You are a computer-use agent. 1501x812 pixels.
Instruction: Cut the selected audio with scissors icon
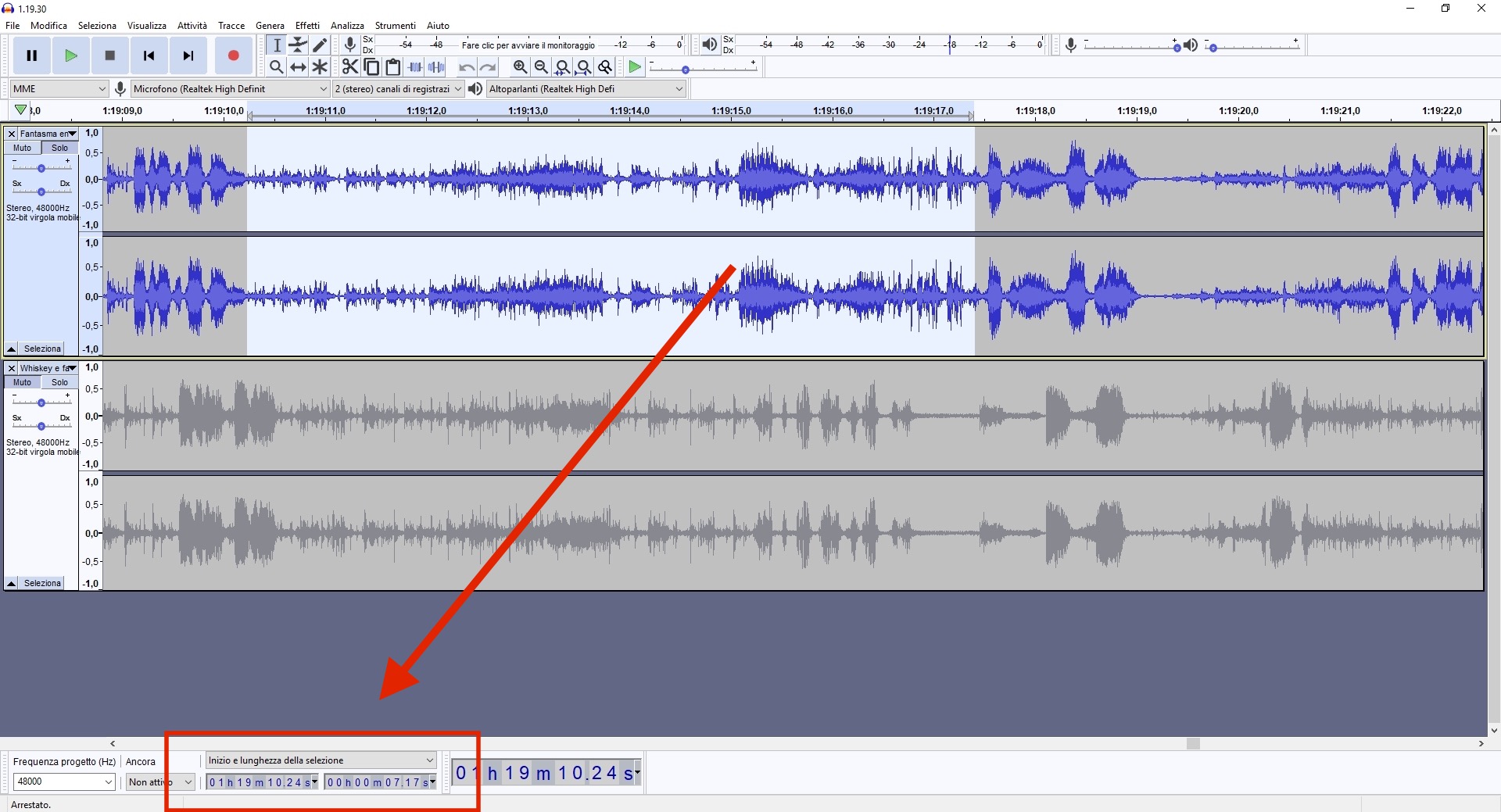coord(349,67)
